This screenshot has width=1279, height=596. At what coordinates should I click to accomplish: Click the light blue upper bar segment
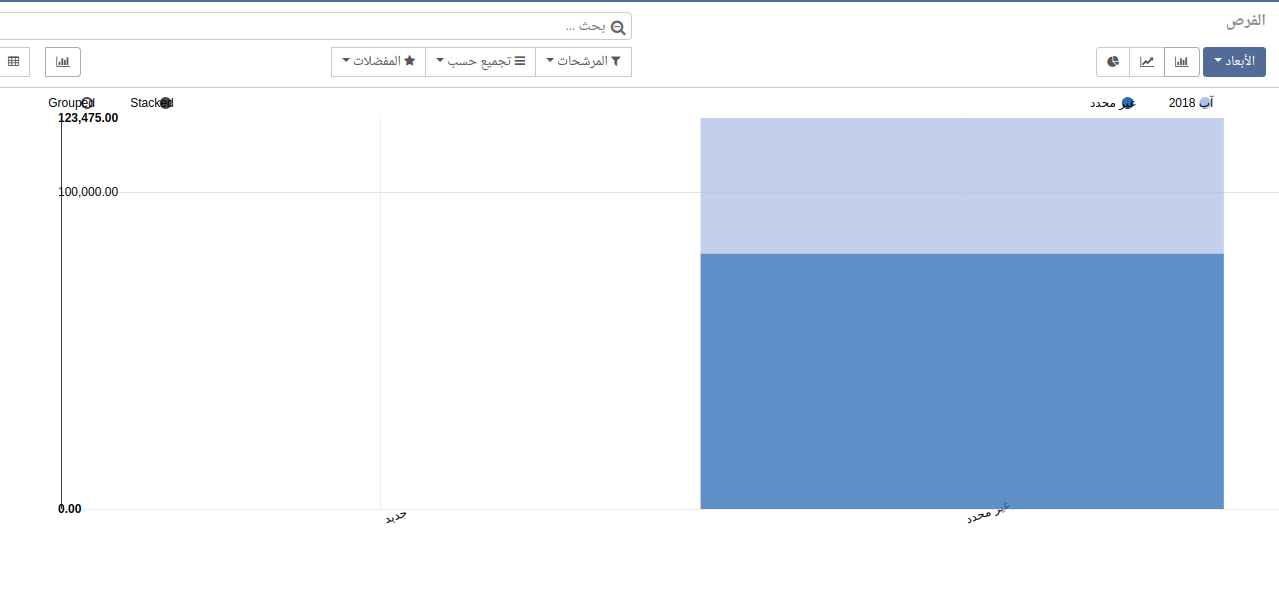coord(961,185)
